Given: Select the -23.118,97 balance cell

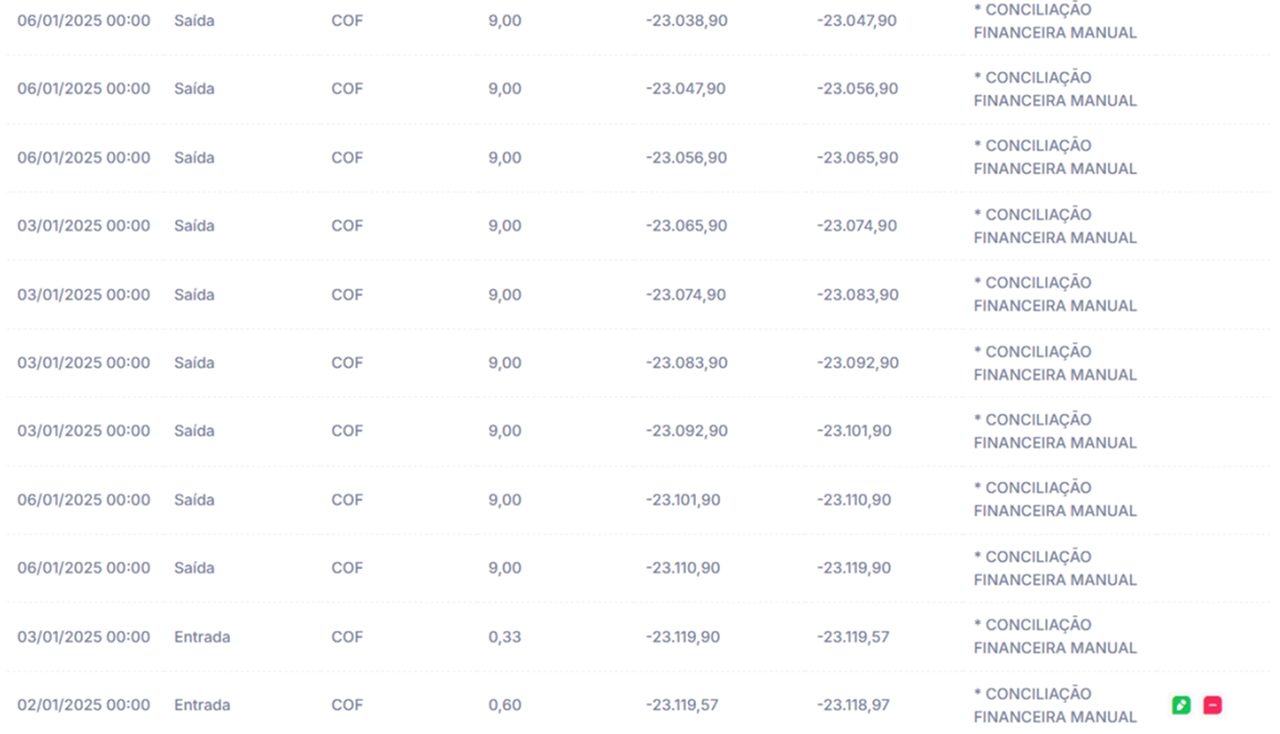Looking at the screenshot, I should click(x=853, y=705).
